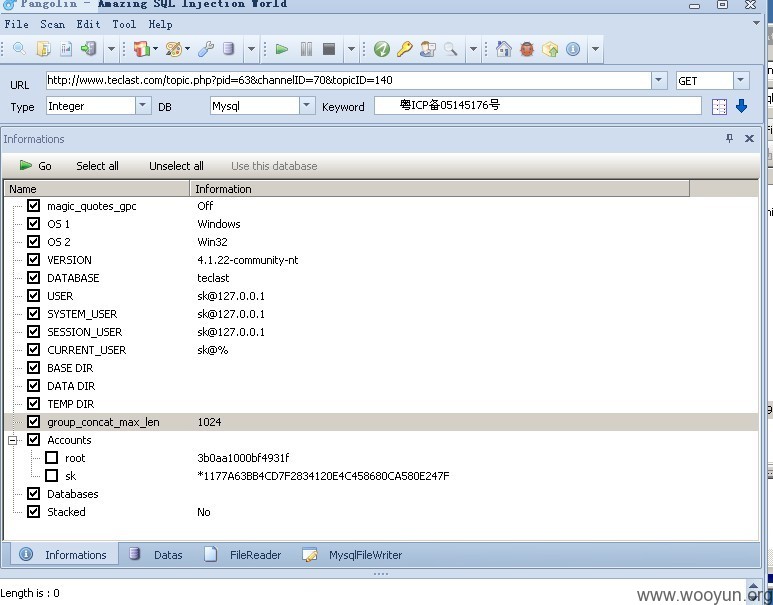
Task: Open the DB Mysql dropdown
Action: (307, 105)
